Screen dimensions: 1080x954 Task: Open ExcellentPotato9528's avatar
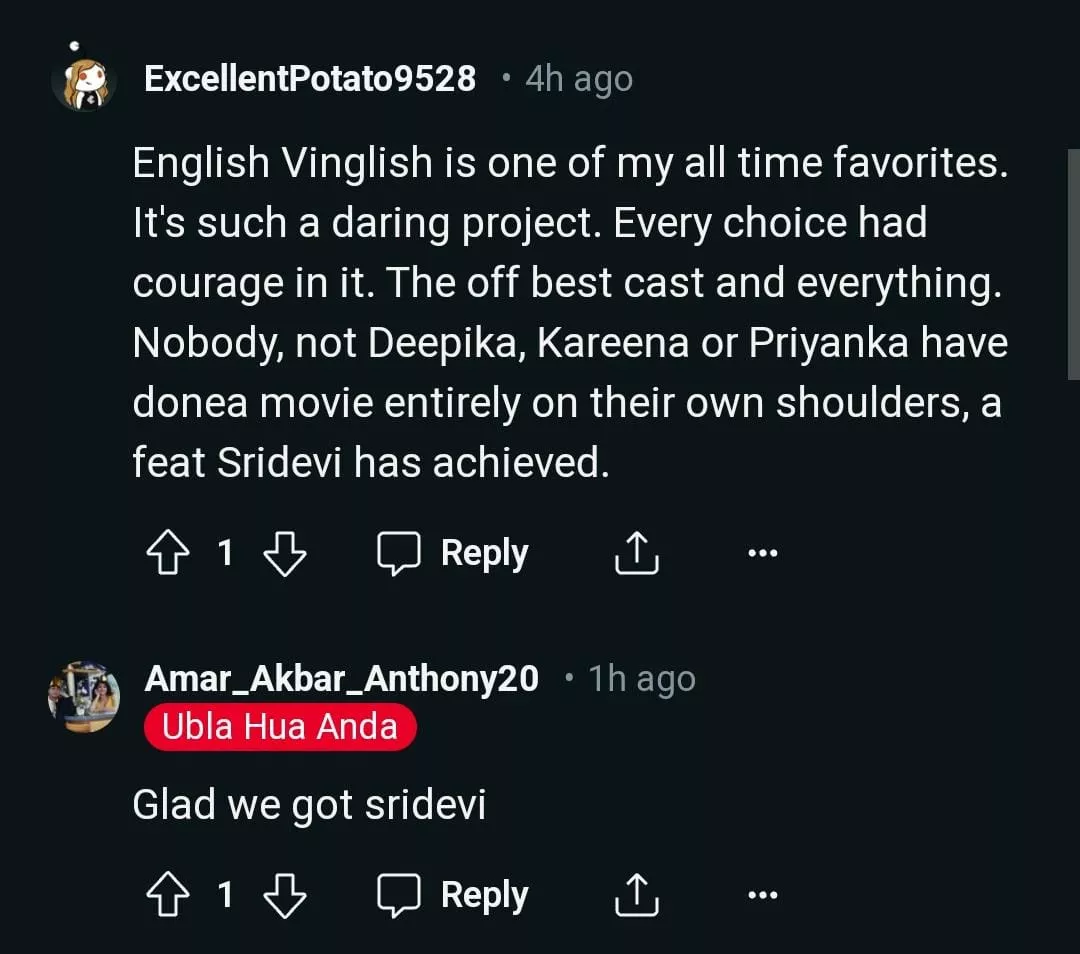pyautogui.click(x=84, y=78)
